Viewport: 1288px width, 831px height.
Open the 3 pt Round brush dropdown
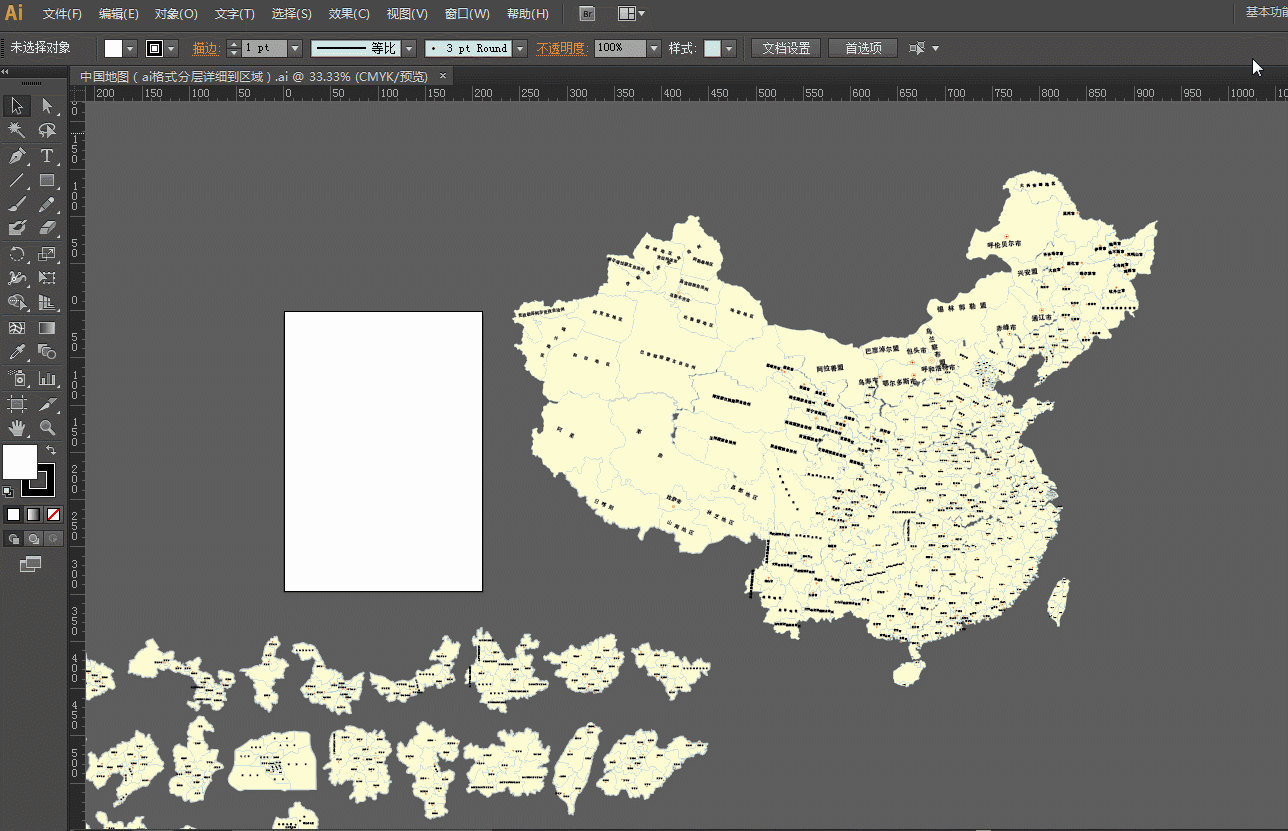[x=520, y=48]
